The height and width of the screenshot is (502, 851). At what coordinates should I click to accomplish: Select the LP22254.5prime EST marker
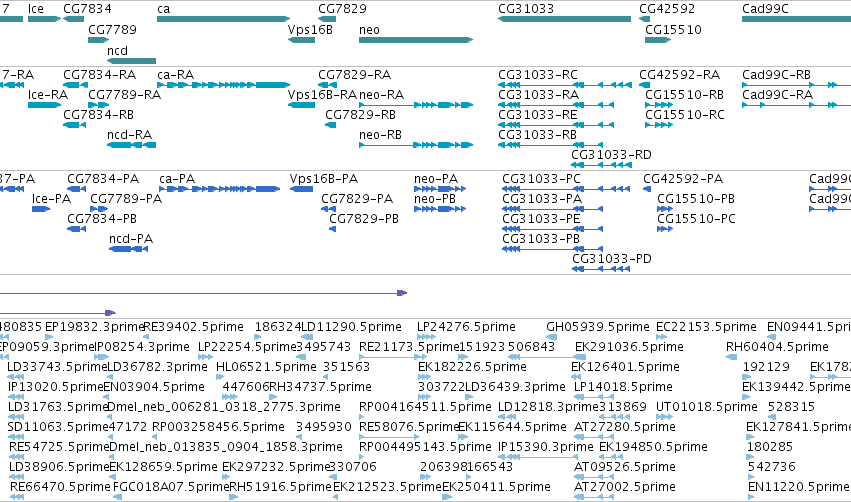(x=205, y=357)
